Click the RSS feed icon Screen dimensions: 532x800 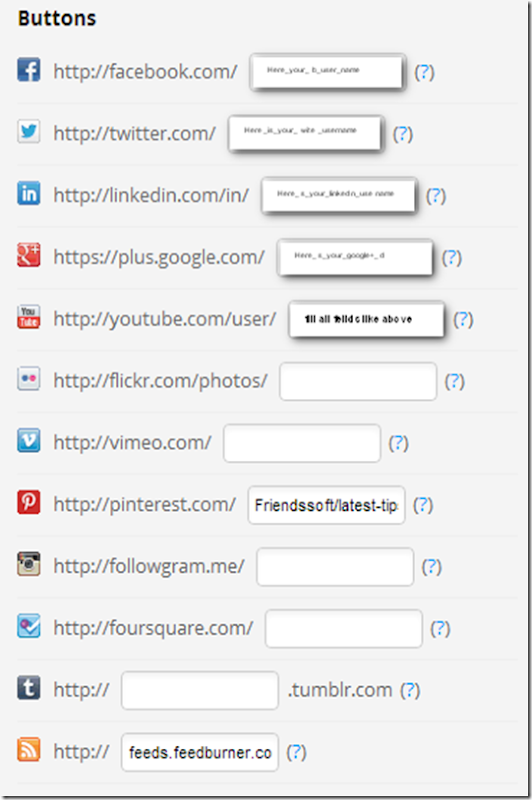pyautogui.click(x=29, y=750)
